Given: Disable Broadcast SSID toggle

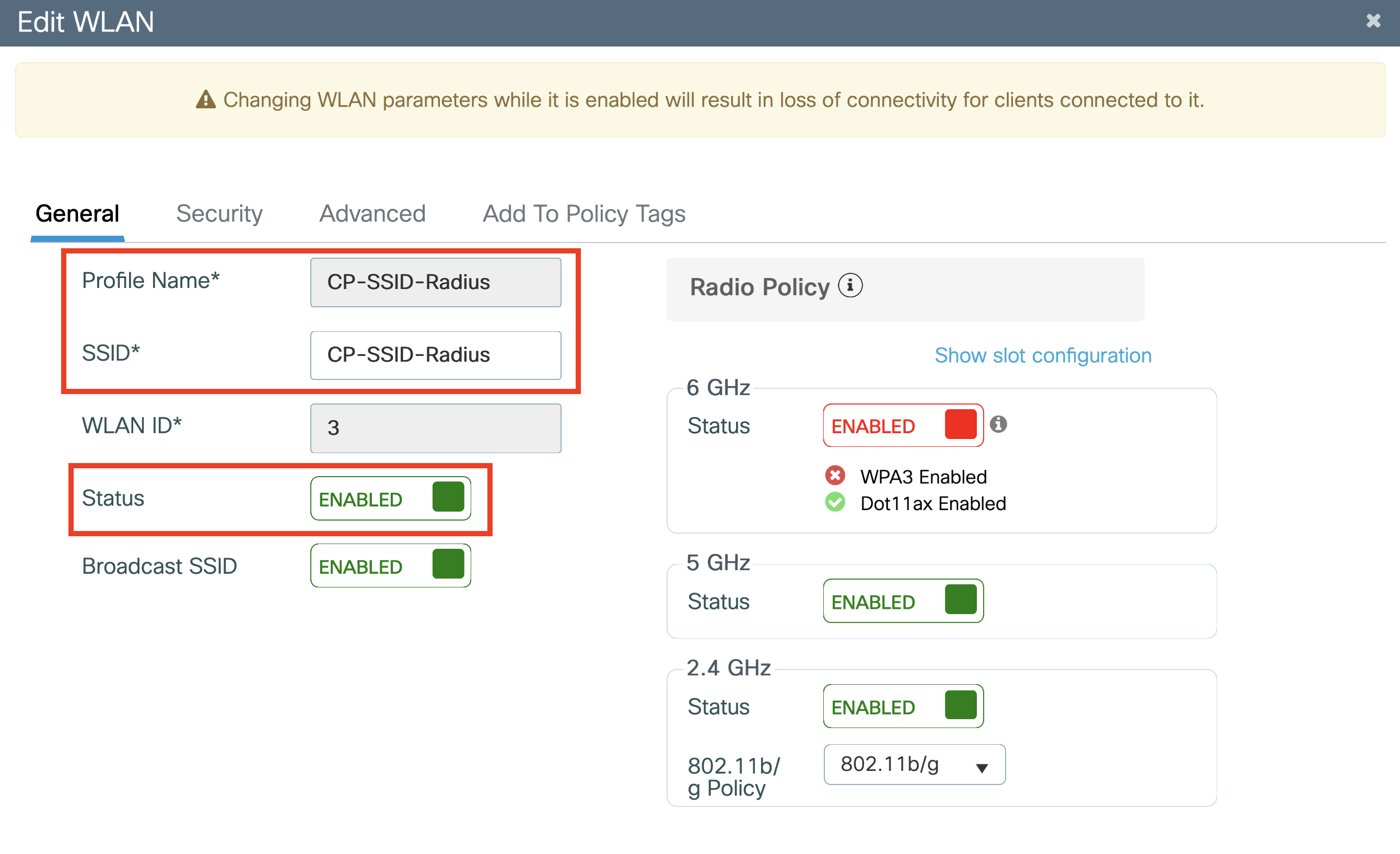Looking at the screenshot, I should click(390, 566).
